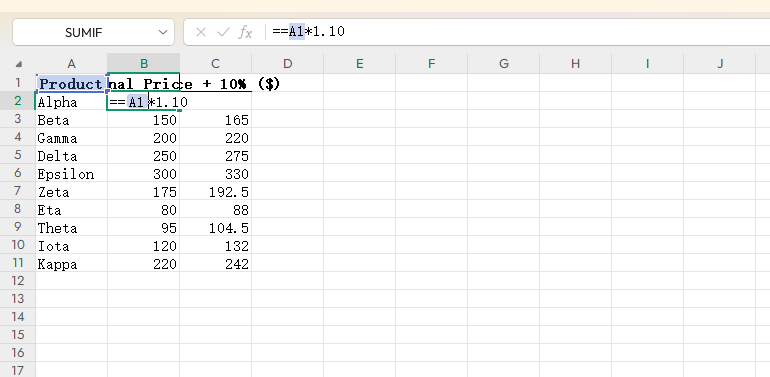The width and height of the screenshot is (770, 377).
Task: Cancel the formula edit with X icon
Action: tap(200, 32)
